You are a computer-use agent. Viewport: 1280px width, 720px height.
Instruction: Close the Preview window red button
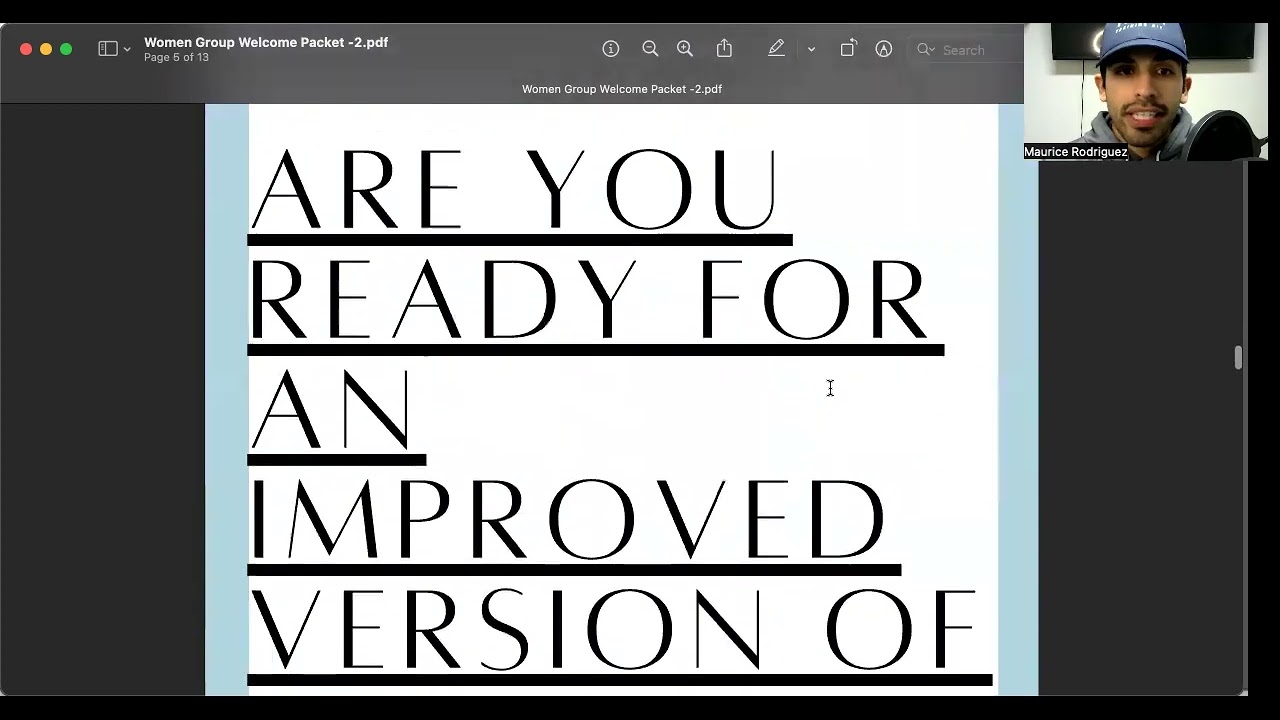tap(26, 49)
